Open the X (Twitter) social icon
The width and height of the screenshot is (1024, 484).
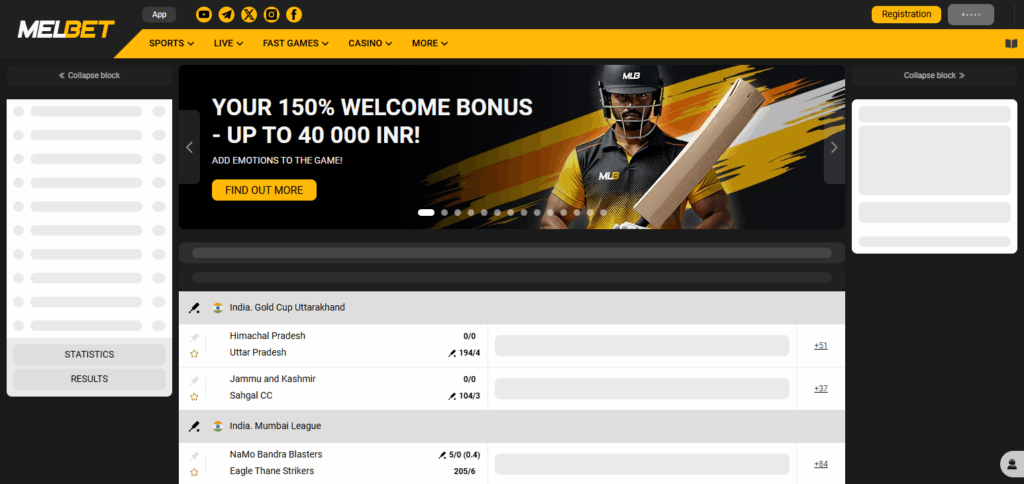[249, 14]
